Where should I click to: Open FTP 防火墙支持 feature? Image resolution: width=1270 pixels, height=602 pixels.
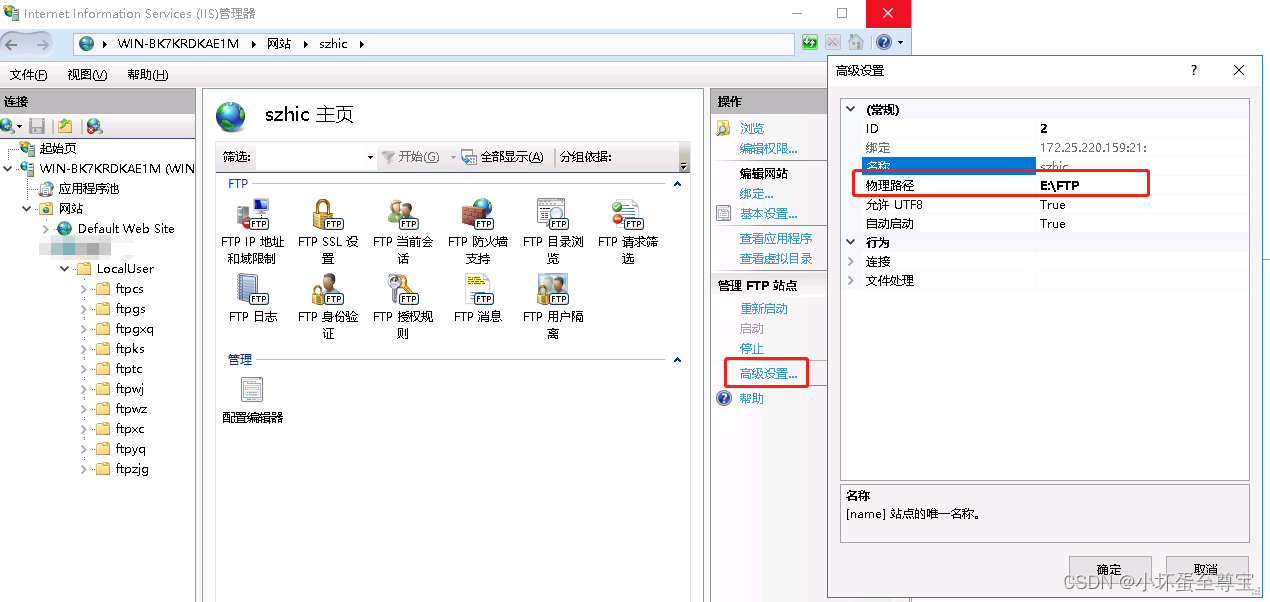pos(477,231)
